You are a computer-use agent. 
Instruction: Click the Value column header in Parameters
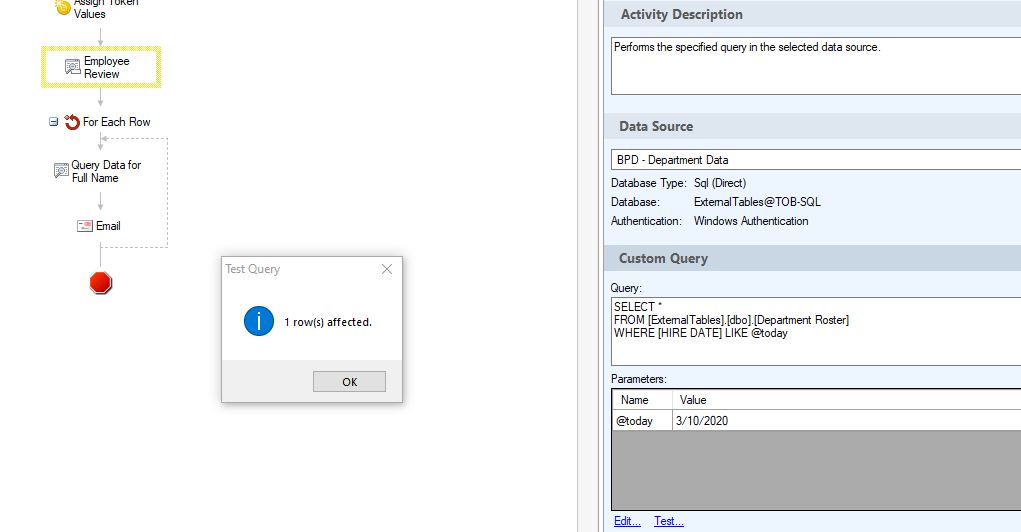point(846,400)
